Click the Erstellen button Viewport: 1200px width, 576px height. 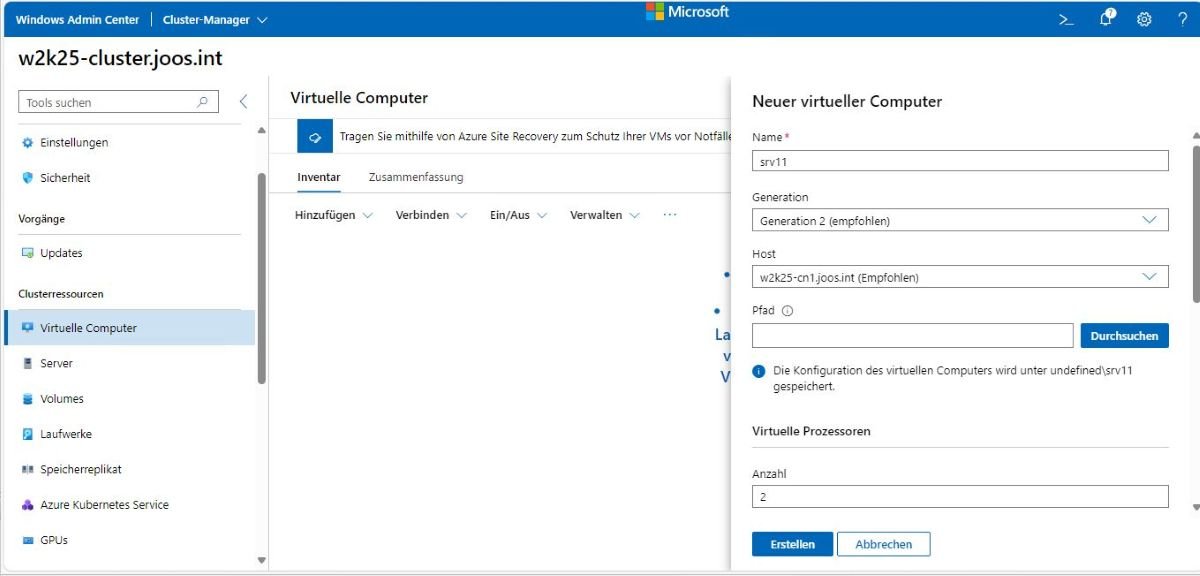(792, 544)
